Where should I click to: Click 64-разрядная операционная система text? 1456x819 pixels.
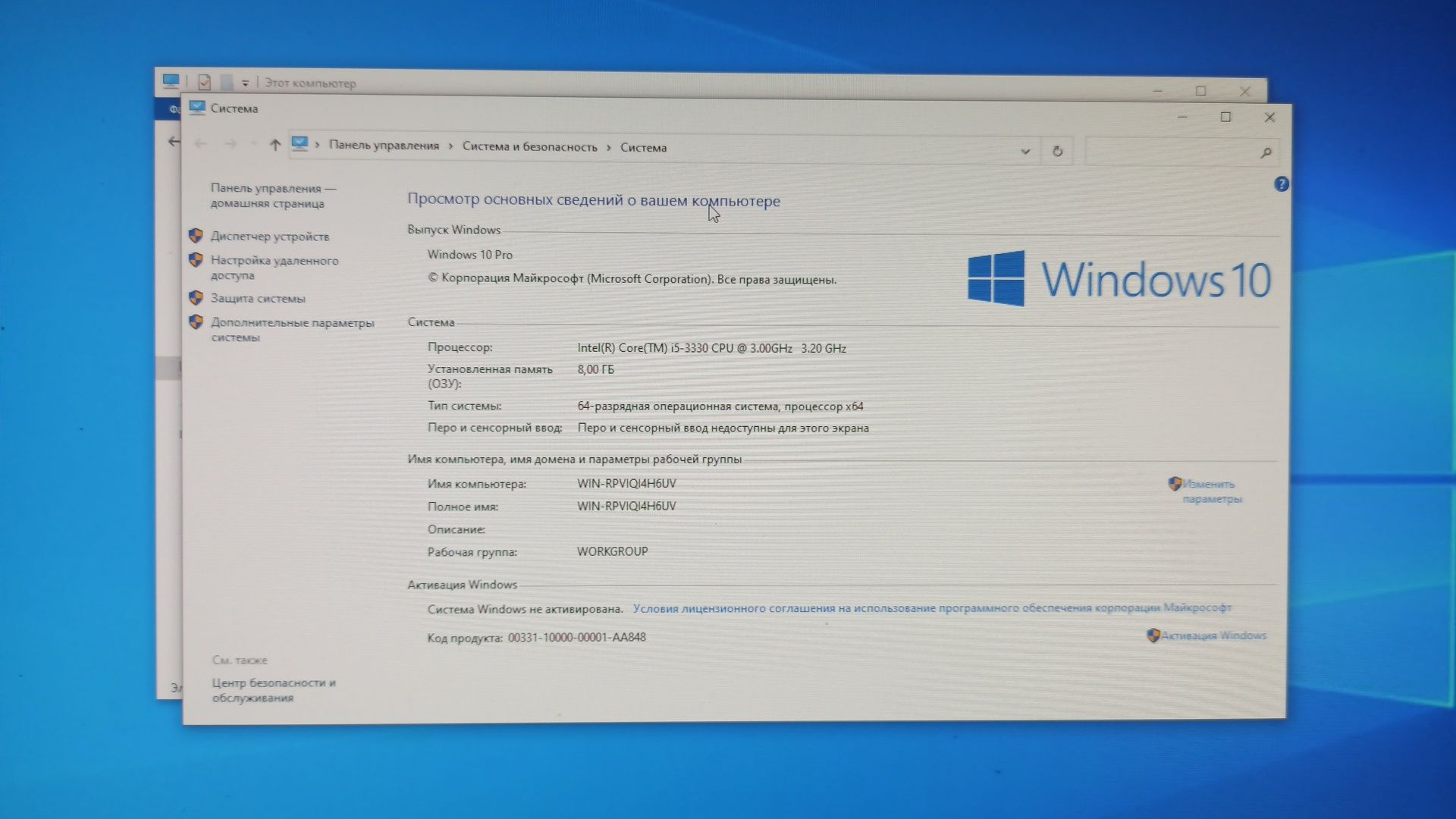pos(720,406)
